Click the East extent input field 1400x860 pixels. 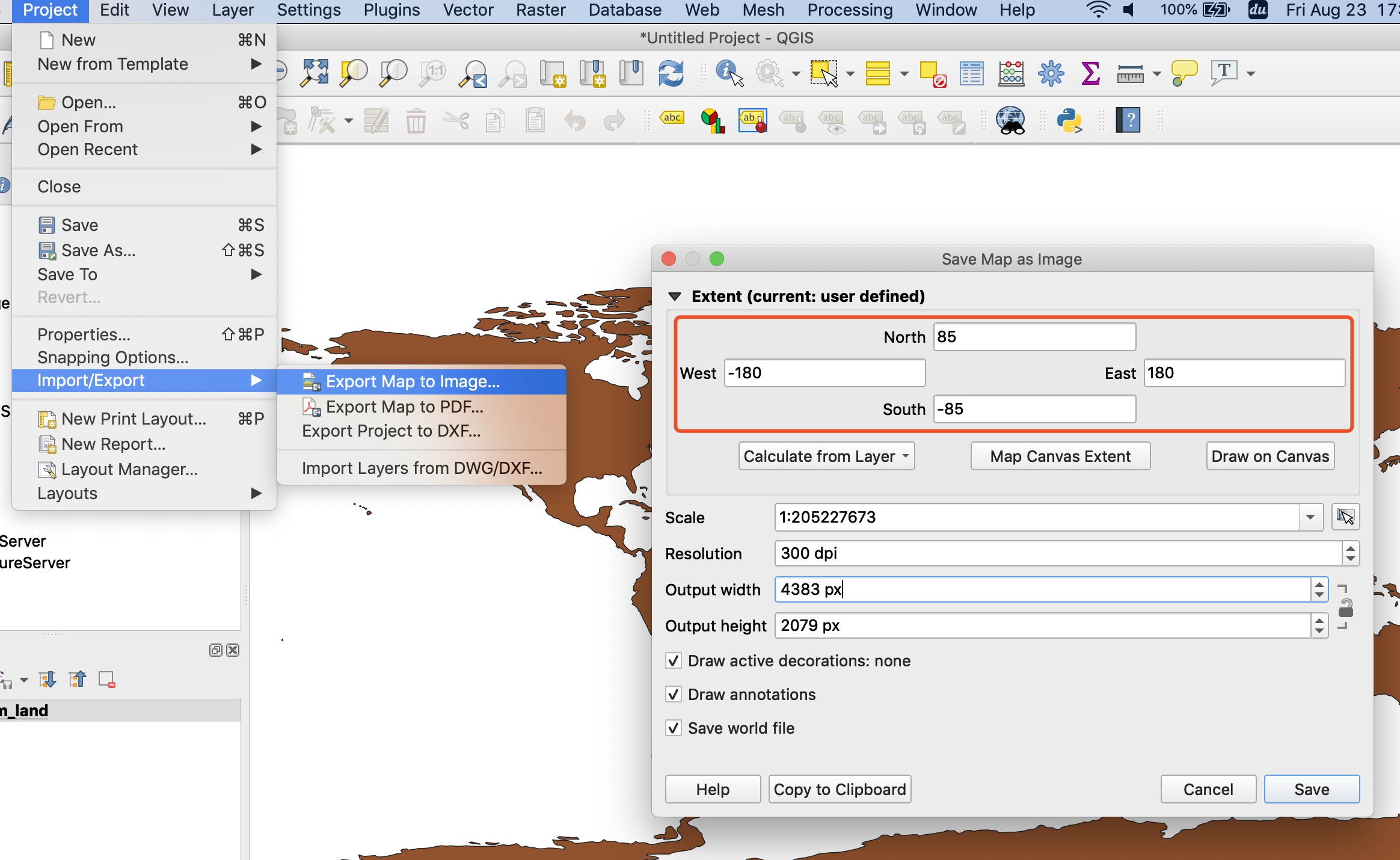click(x=1244, y=373)
